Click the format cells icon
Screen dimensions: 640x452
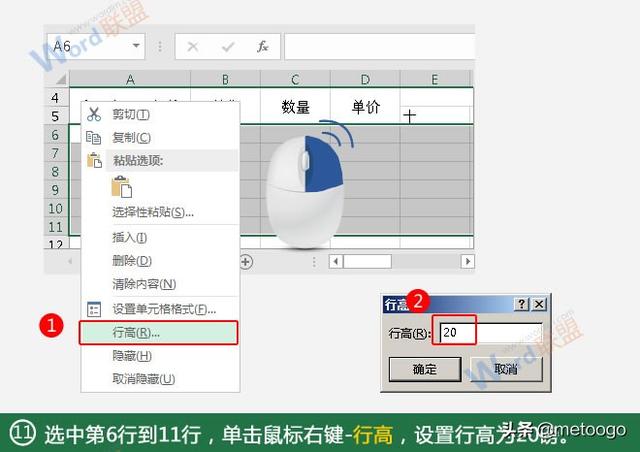pyautogui.click(x=94, y=309)
